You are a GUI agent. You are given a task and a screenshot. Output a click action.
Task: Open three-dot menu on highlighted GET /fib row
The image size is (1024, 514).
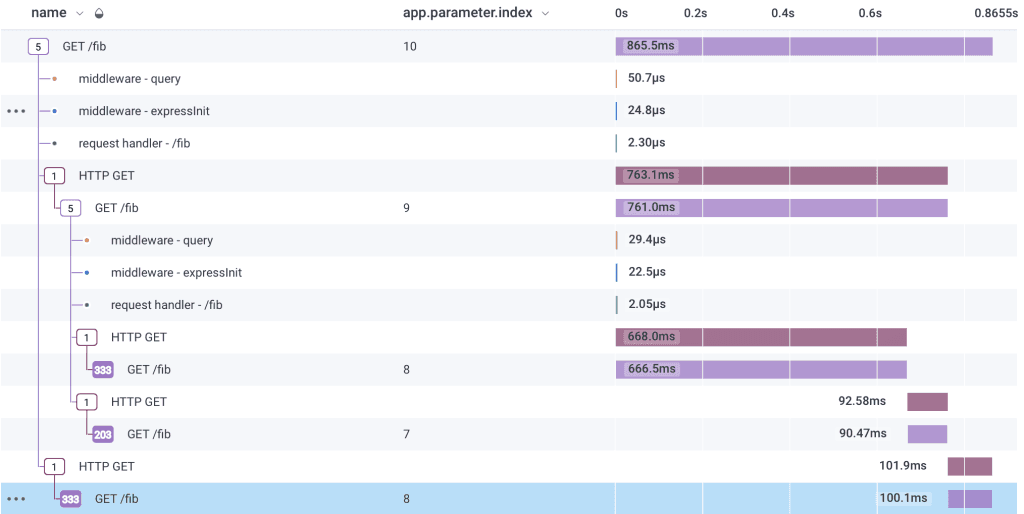[16, 498]
